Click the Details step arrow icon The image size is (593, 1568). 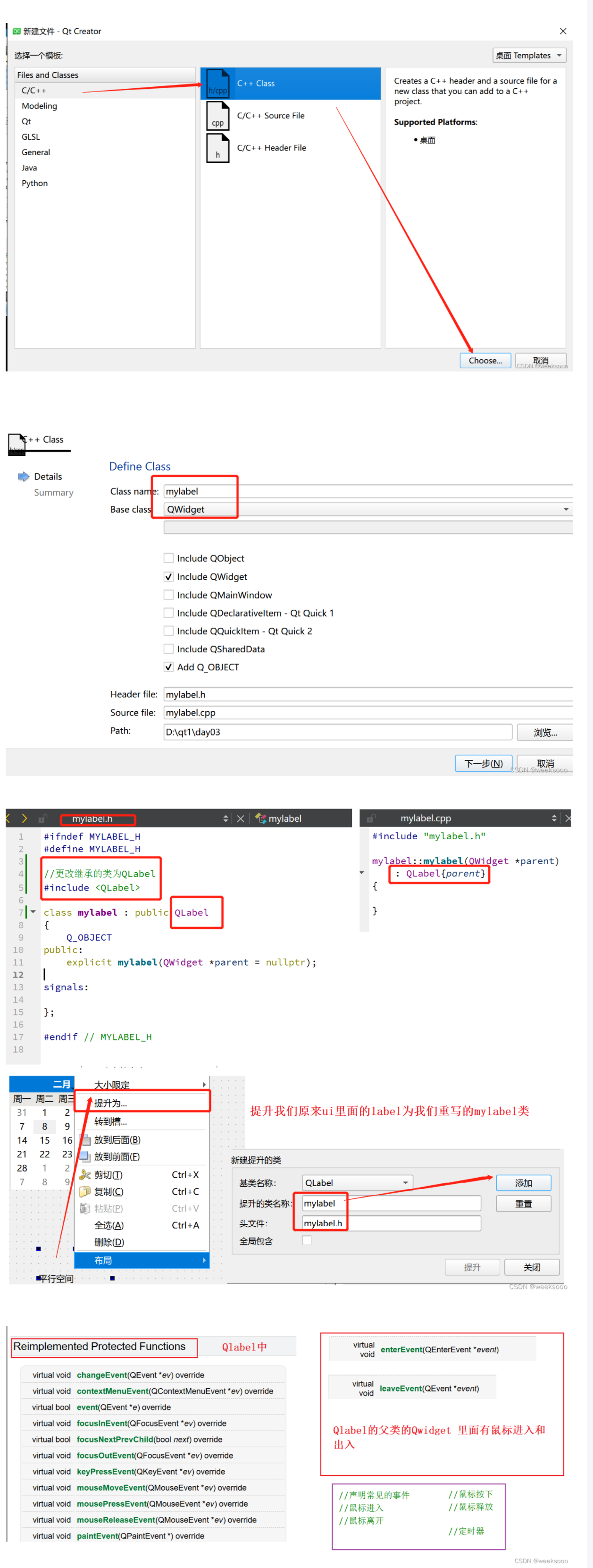(x=24, y=477)
